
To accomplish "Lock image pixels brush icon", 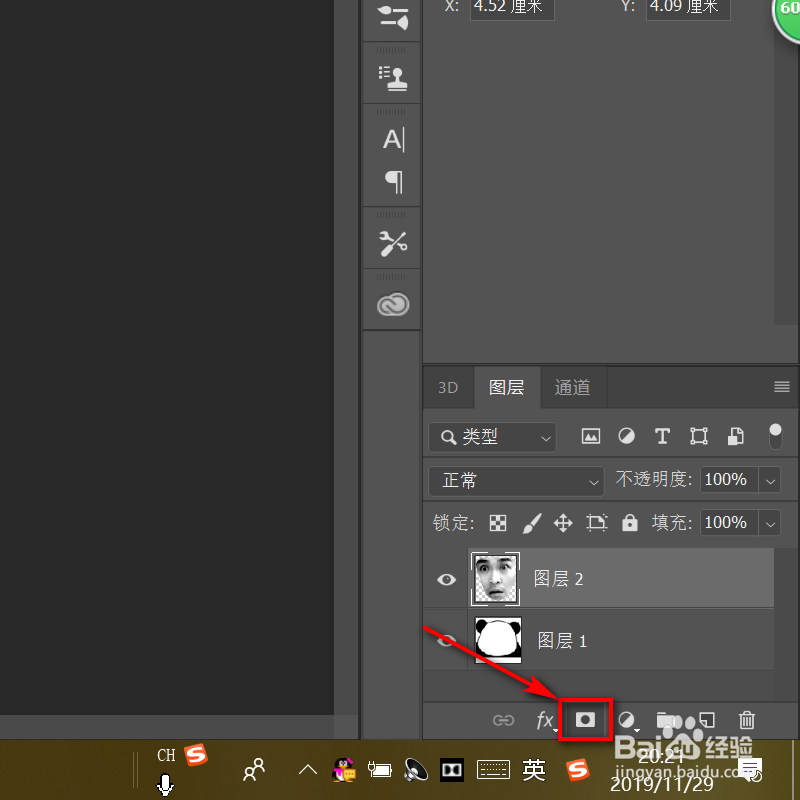I will (531, 523).
